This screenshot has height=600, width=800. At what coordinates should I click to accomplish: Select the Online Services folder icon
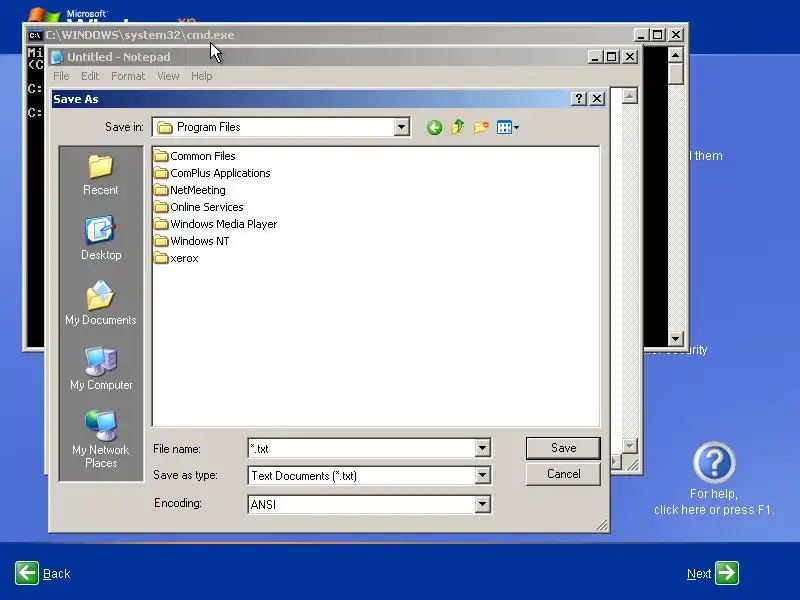tap(161, 207)
